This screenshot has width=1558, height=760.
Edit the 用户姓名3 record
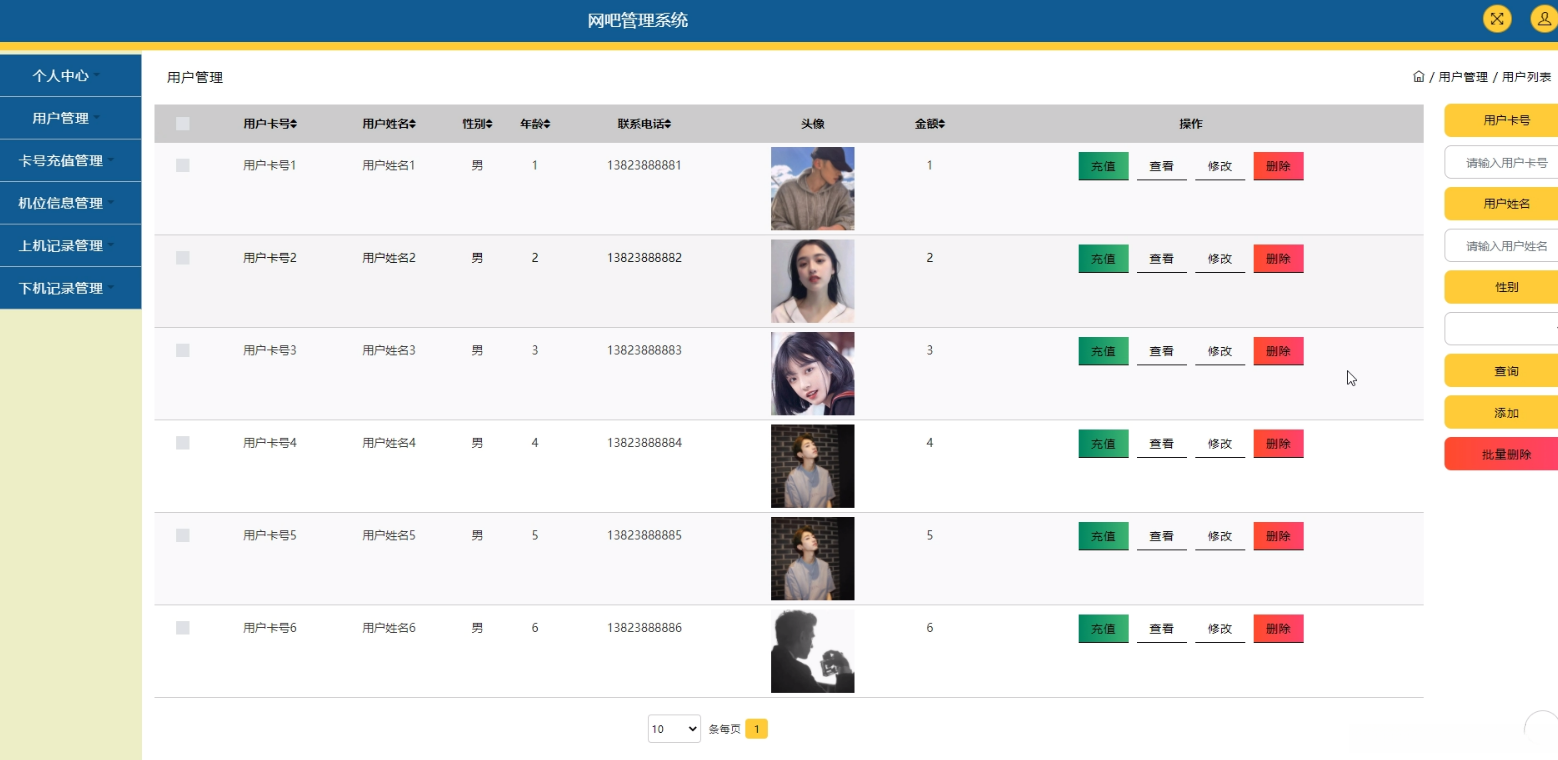click(x=1220, y=351)
